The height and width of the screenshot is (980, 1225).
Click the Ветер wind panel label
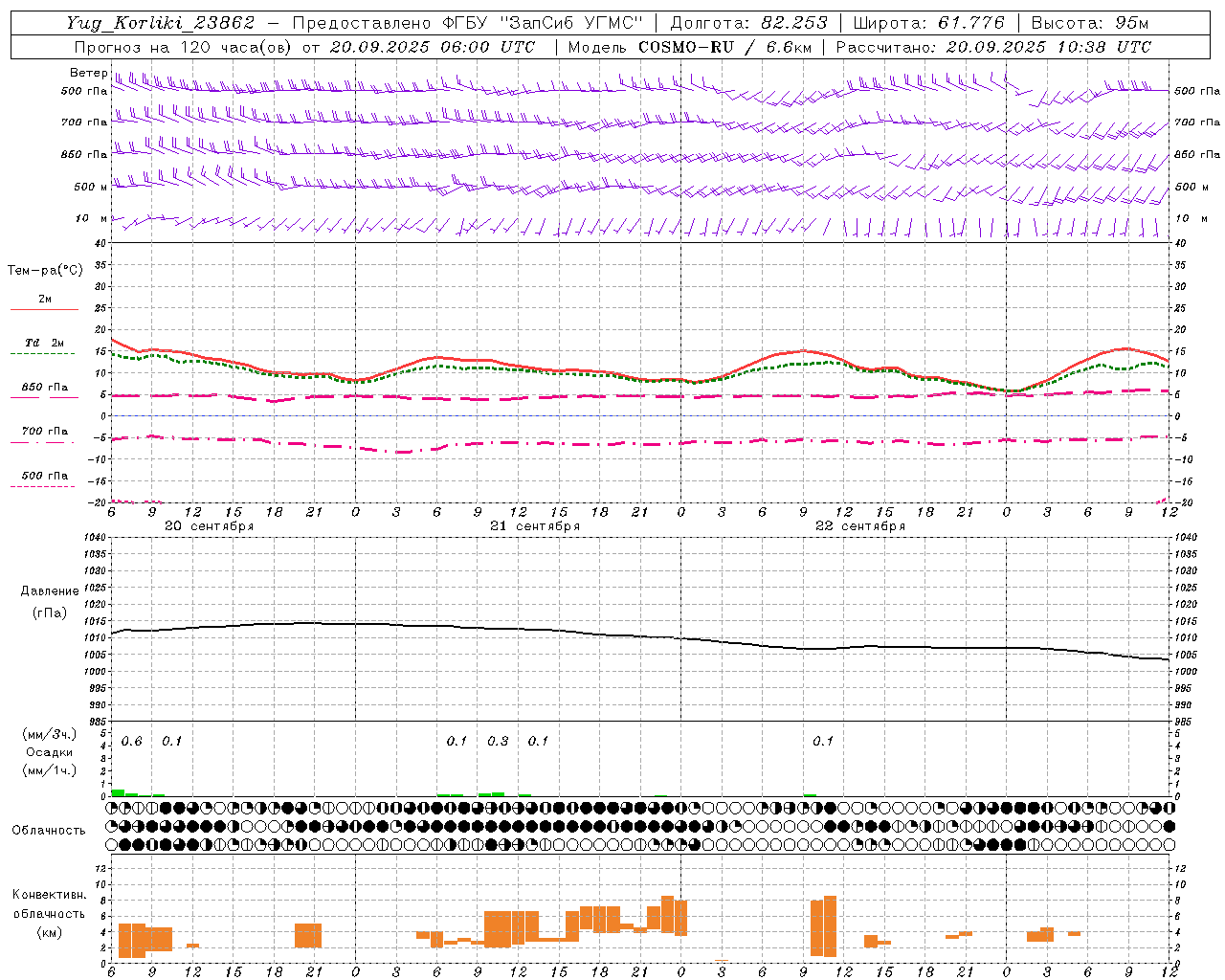[x=89, y=73]
